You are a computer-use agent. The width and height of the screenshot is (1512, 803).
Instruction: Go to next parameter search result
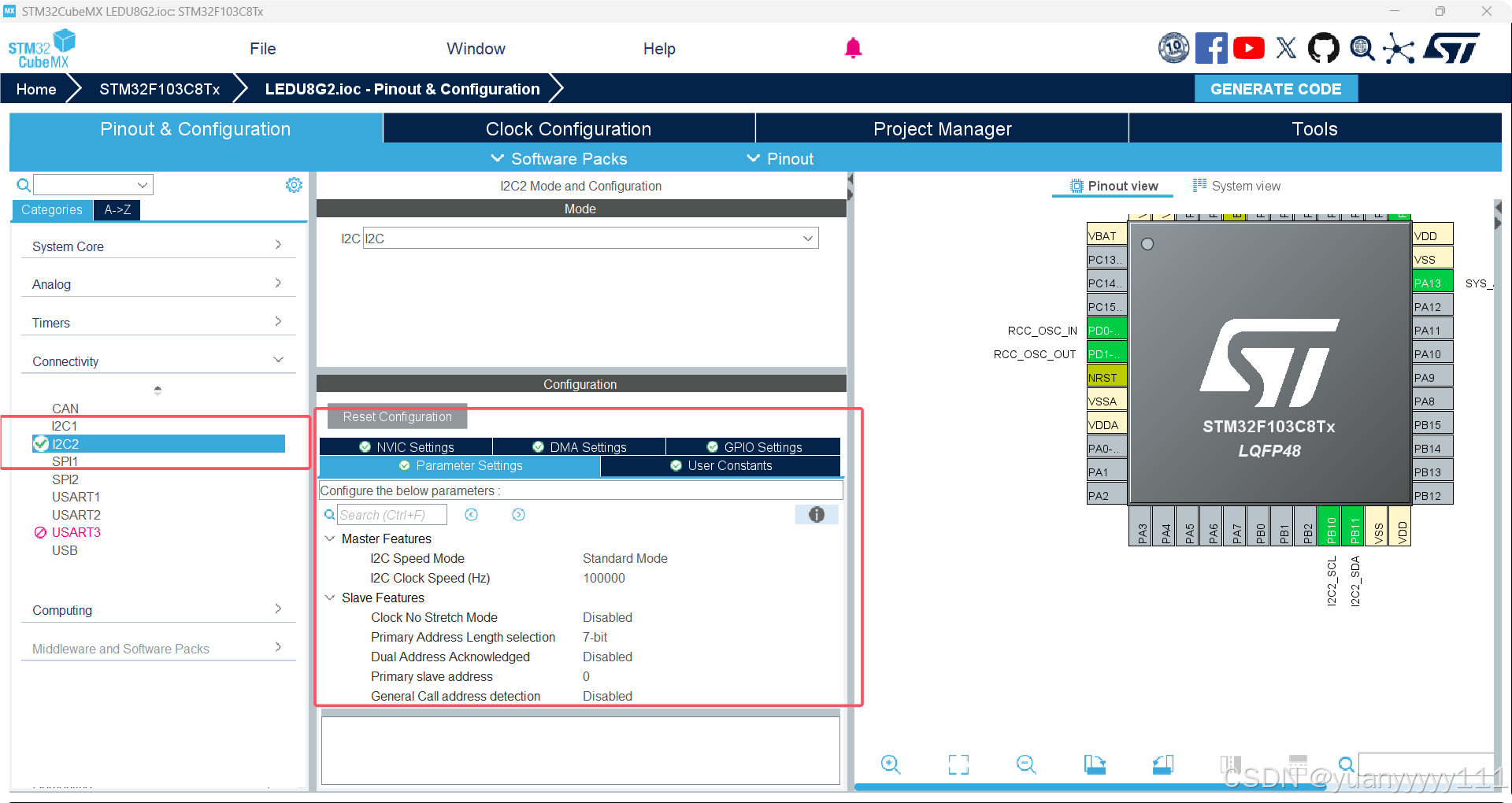click(518, 515)
